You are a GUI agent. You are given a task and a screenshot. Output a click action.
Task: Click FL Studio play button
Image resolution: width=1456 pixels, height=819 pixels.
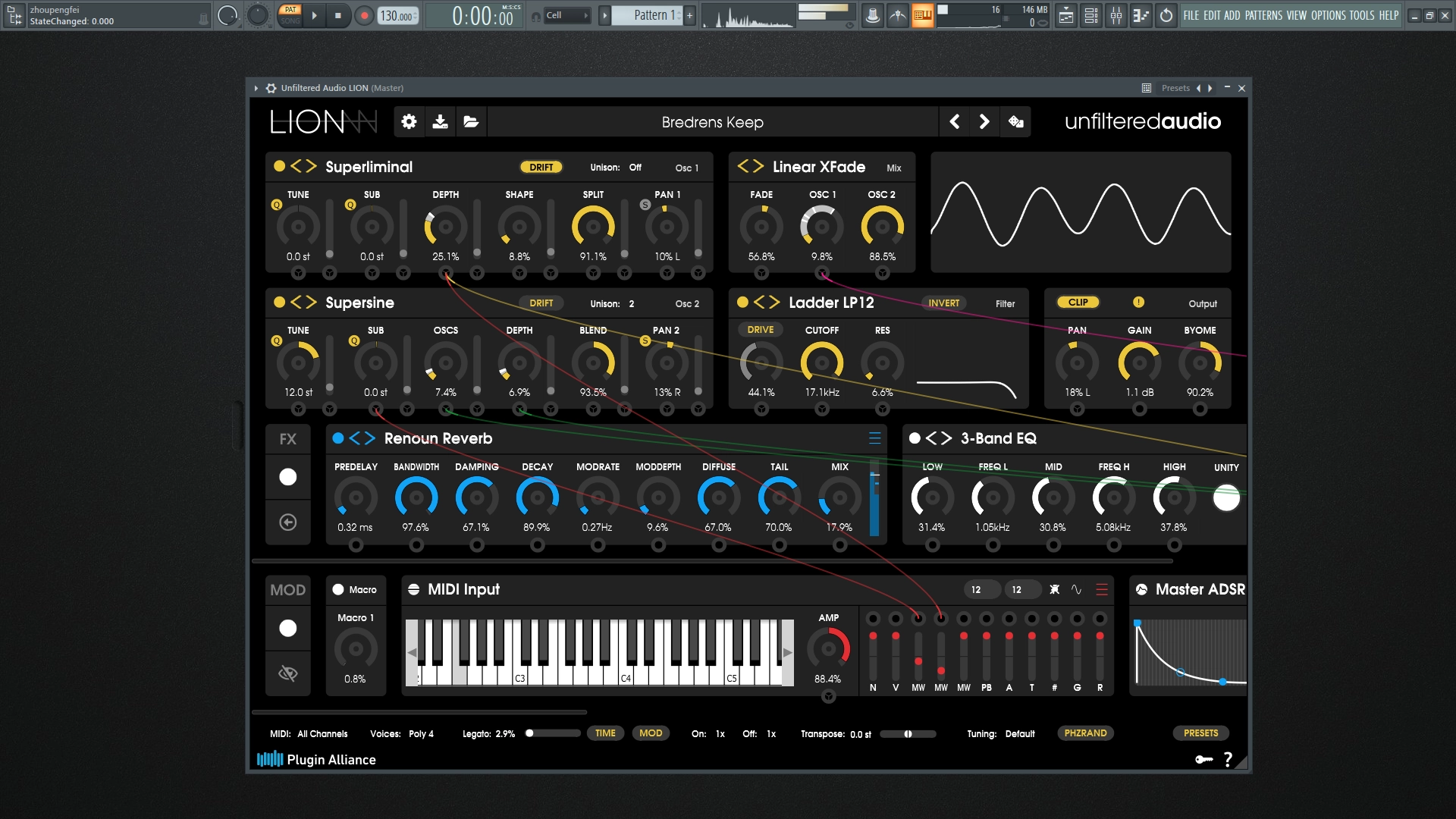pyautogui.click(x=314, y=15)
